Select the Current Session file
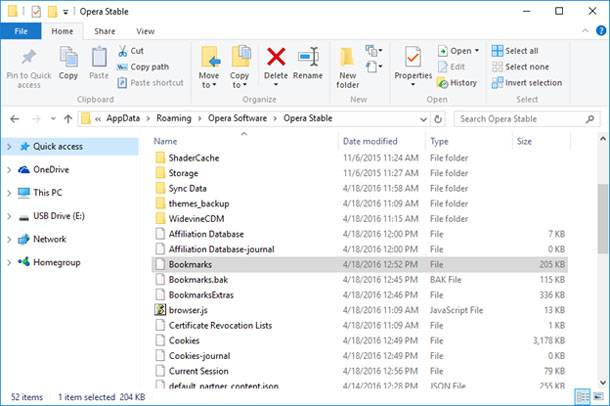Viewport: 610px width, 406px height. tap(359, 371)
